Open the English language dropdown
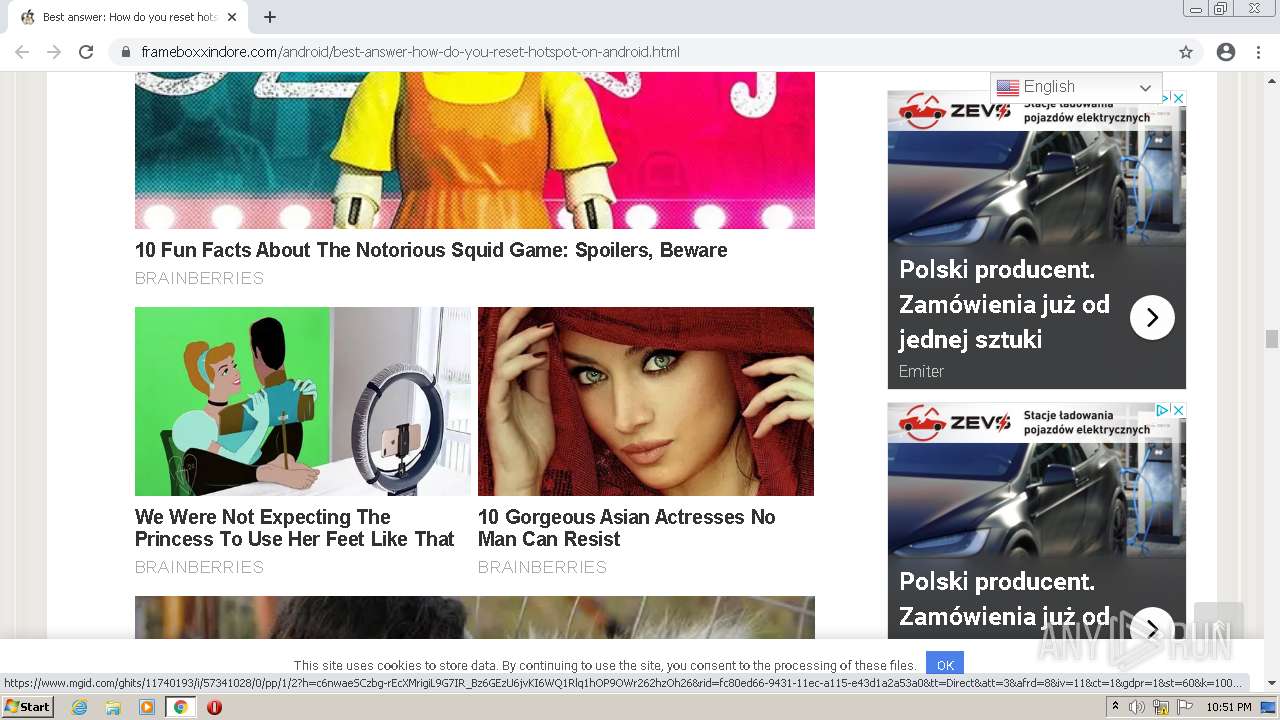The width and height of the screenshot is (1280, 720). 1076,87
